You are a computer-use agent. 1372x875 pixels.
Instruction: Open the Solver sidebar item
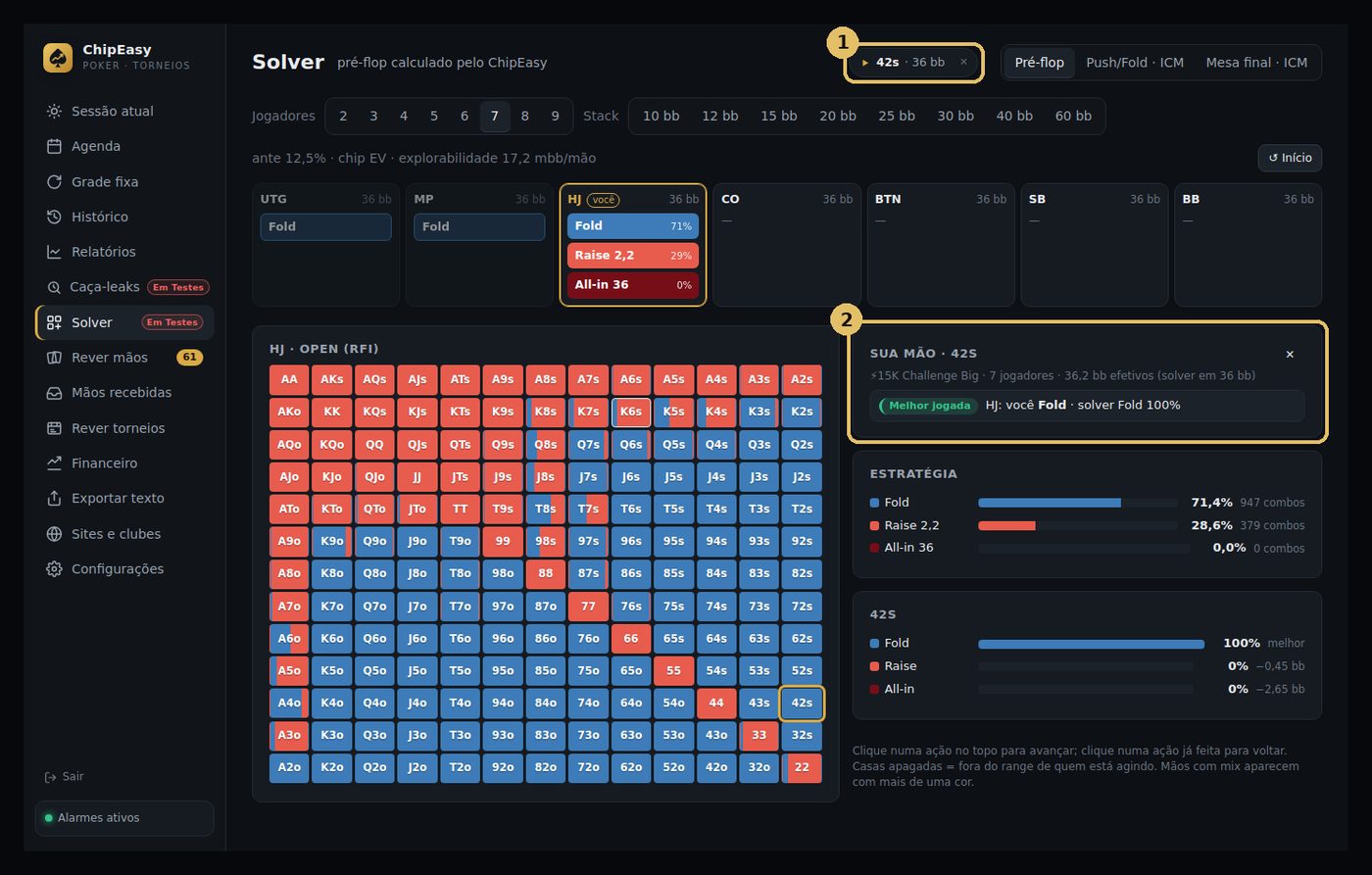pyautogui.click(x=124, y=322)
